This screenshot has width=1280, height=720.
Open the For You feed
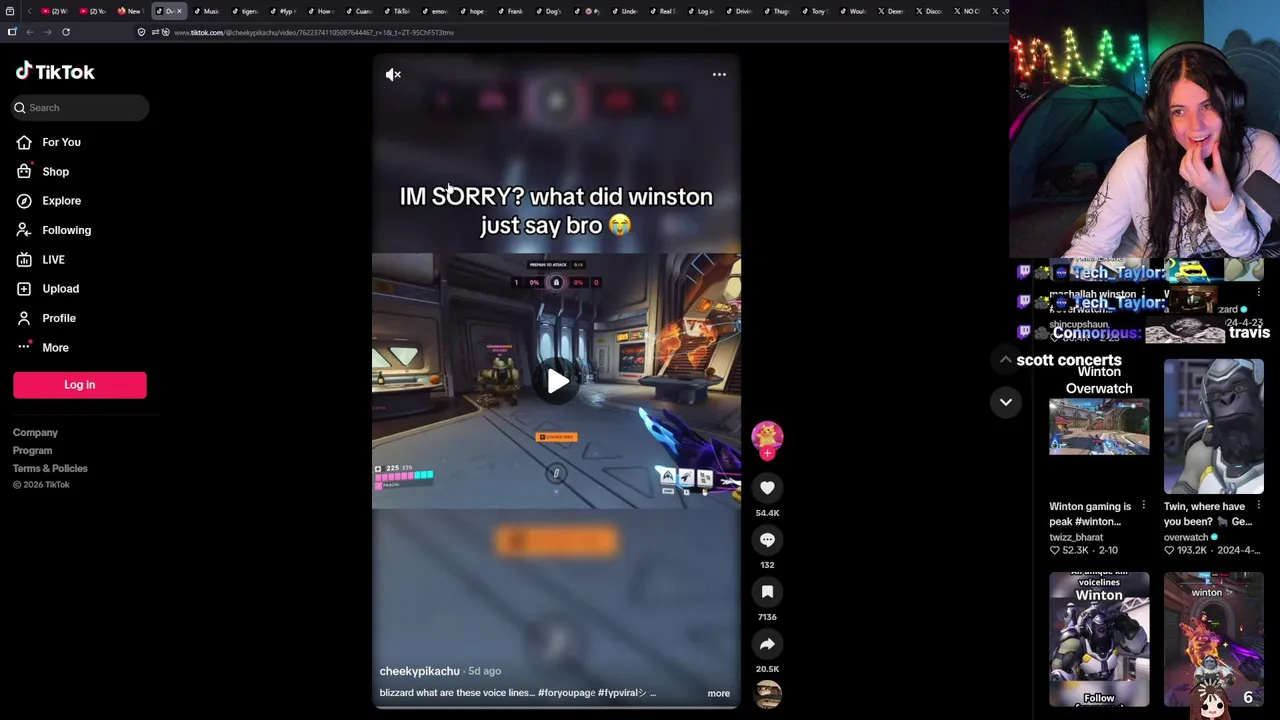(x=61, y=142)
